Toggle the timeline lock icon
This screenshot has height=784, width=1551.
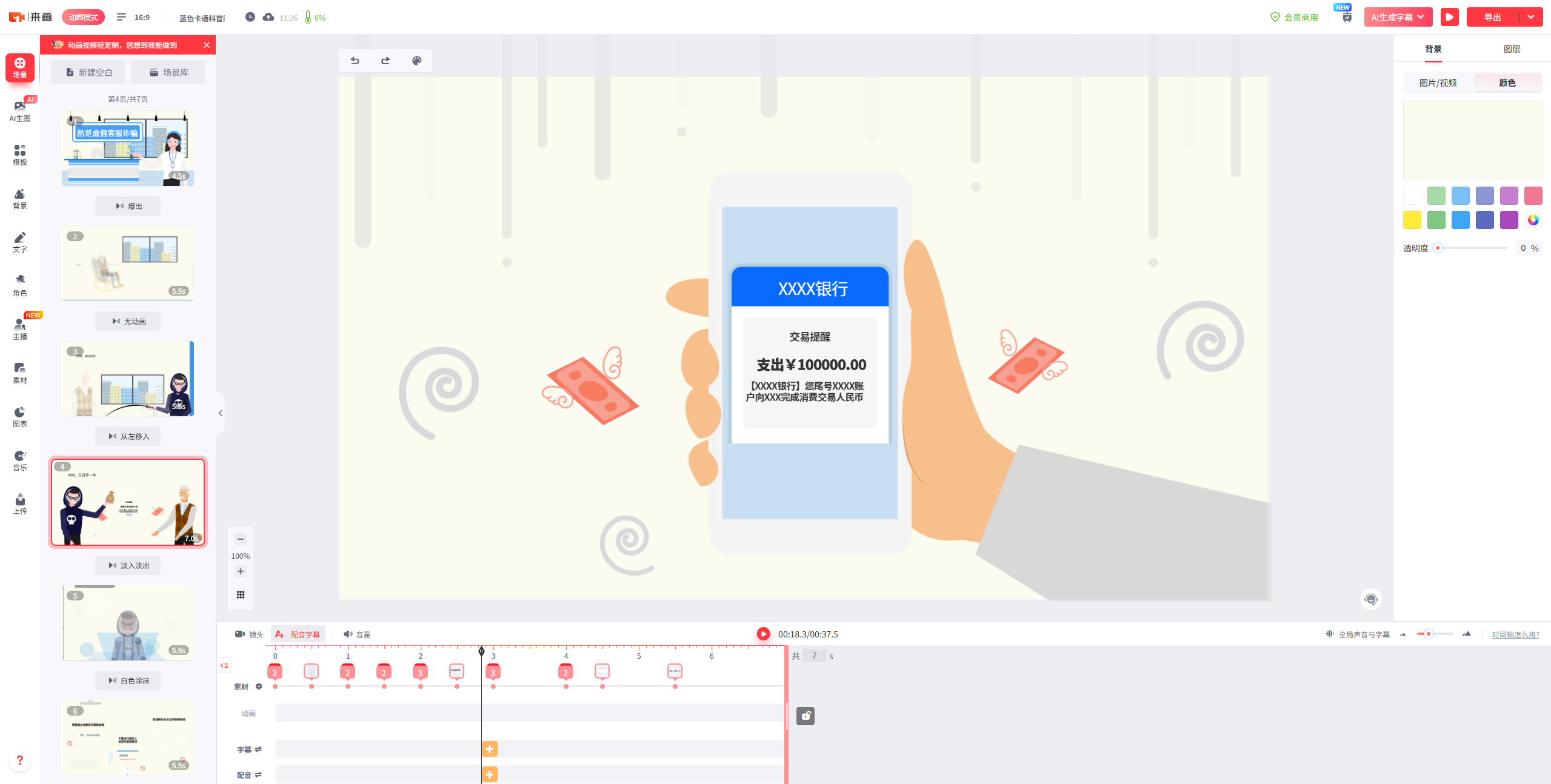tap(805, 716)
